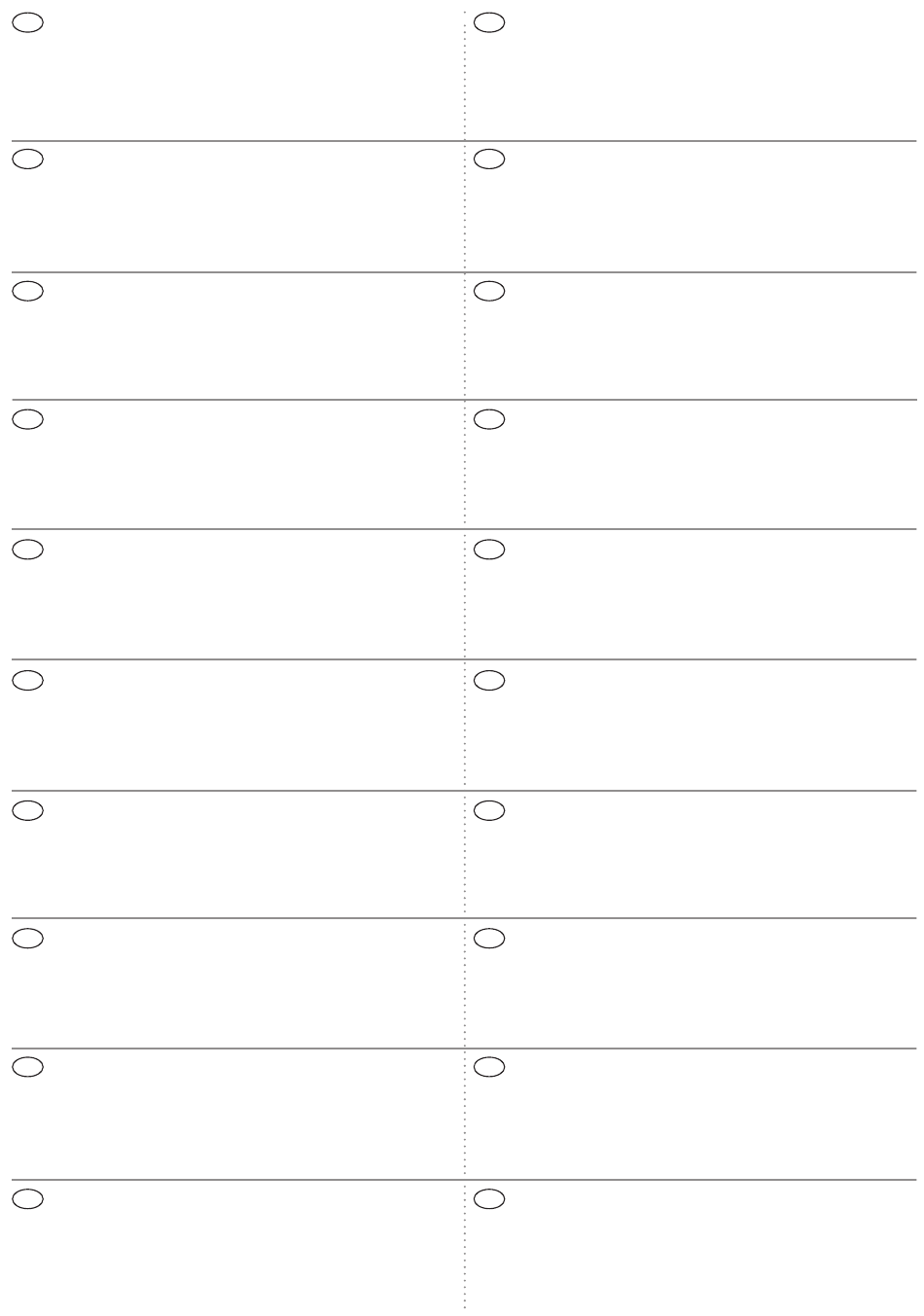Select the ninth-row oval on the right
This screenshot has height=1316, width=924.
[489, 1067]
